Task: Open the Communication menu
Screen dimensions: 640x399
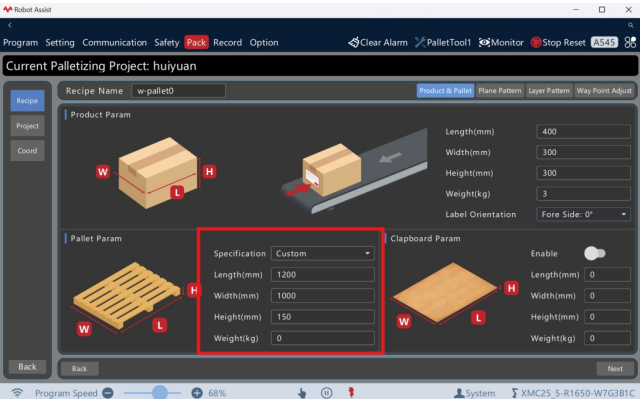Action: (x=114, y=42)
